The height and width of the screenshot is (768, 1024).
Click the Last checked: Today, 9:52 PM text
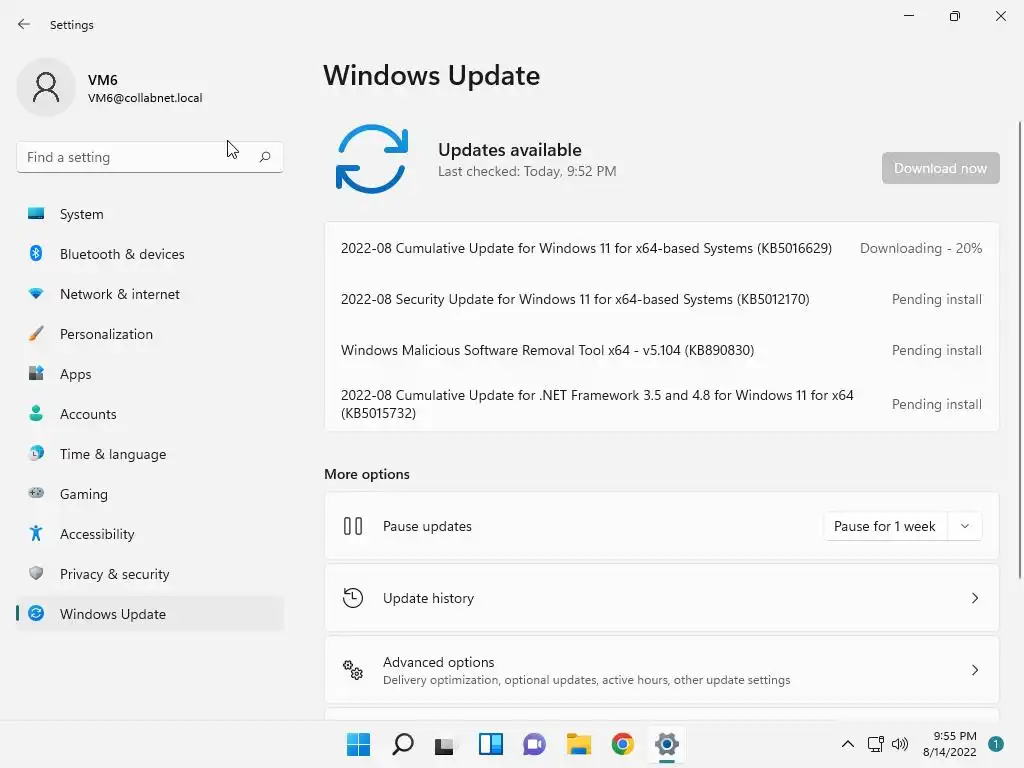click(527, 171)
